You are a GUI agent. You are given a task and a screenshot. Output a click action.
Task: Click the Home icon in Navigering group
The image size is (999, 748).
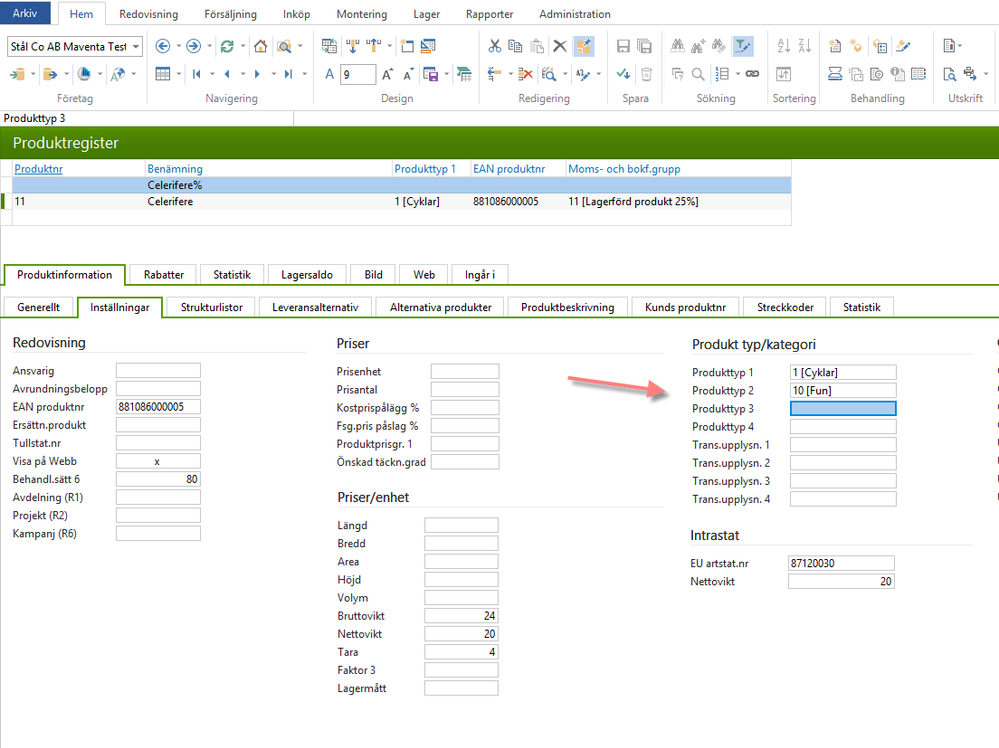(x=260, y=46)
